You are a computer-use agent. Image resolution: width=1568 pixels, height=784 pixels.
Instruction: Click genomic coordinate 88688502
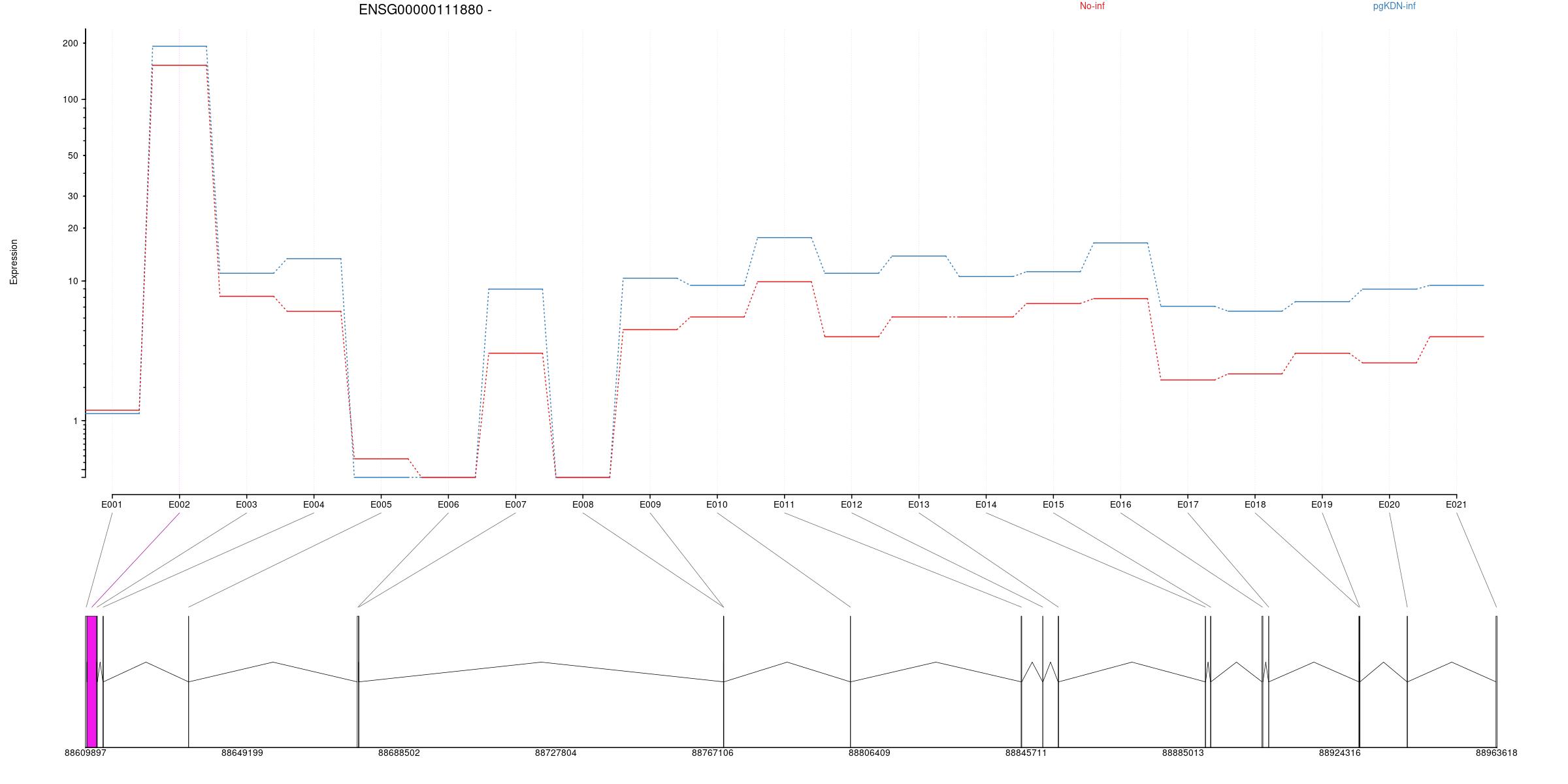tap(399, 753)
